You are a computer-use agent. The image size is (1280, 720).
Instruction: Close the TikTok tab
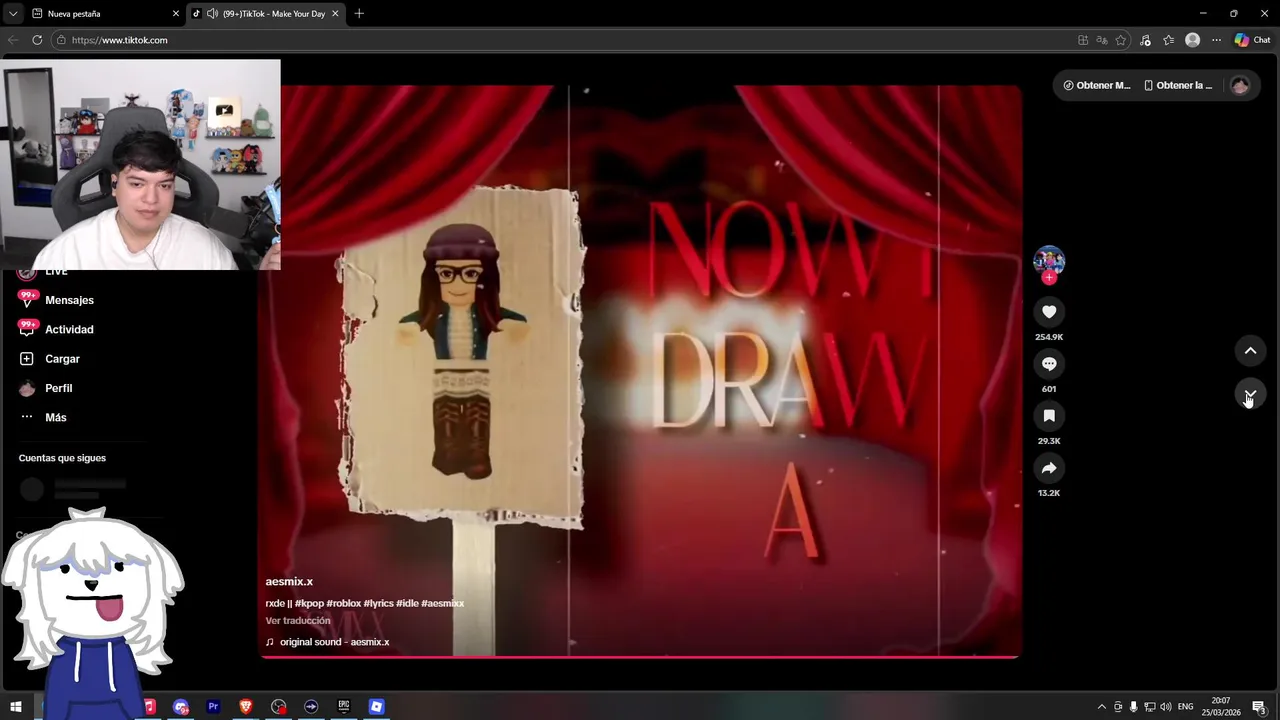click(x=335, y=14)
